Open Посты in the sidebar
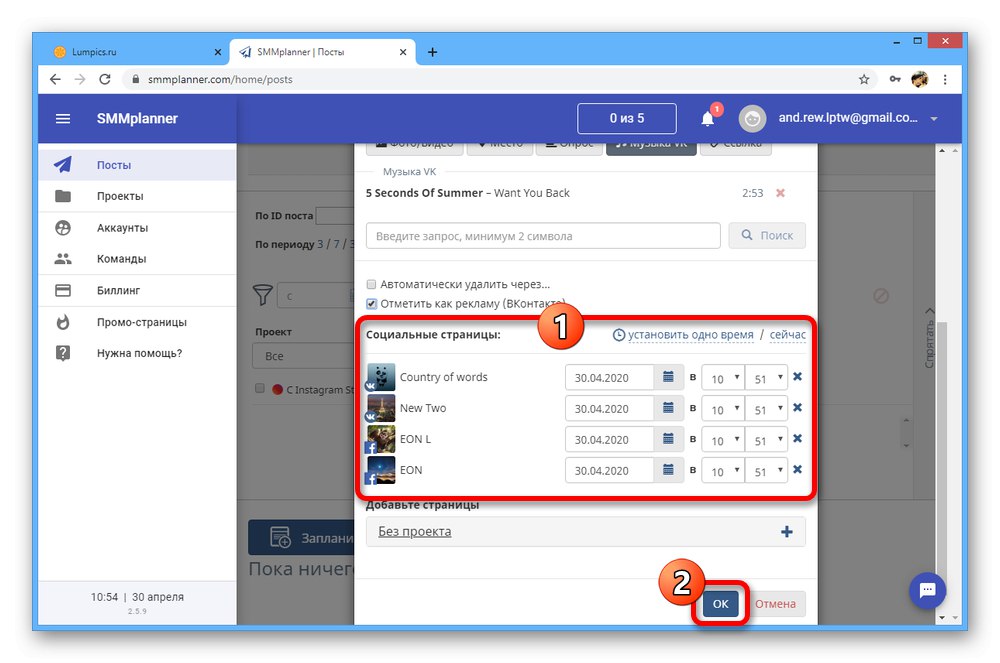The image size is (1000, 663). click(137, 165)
